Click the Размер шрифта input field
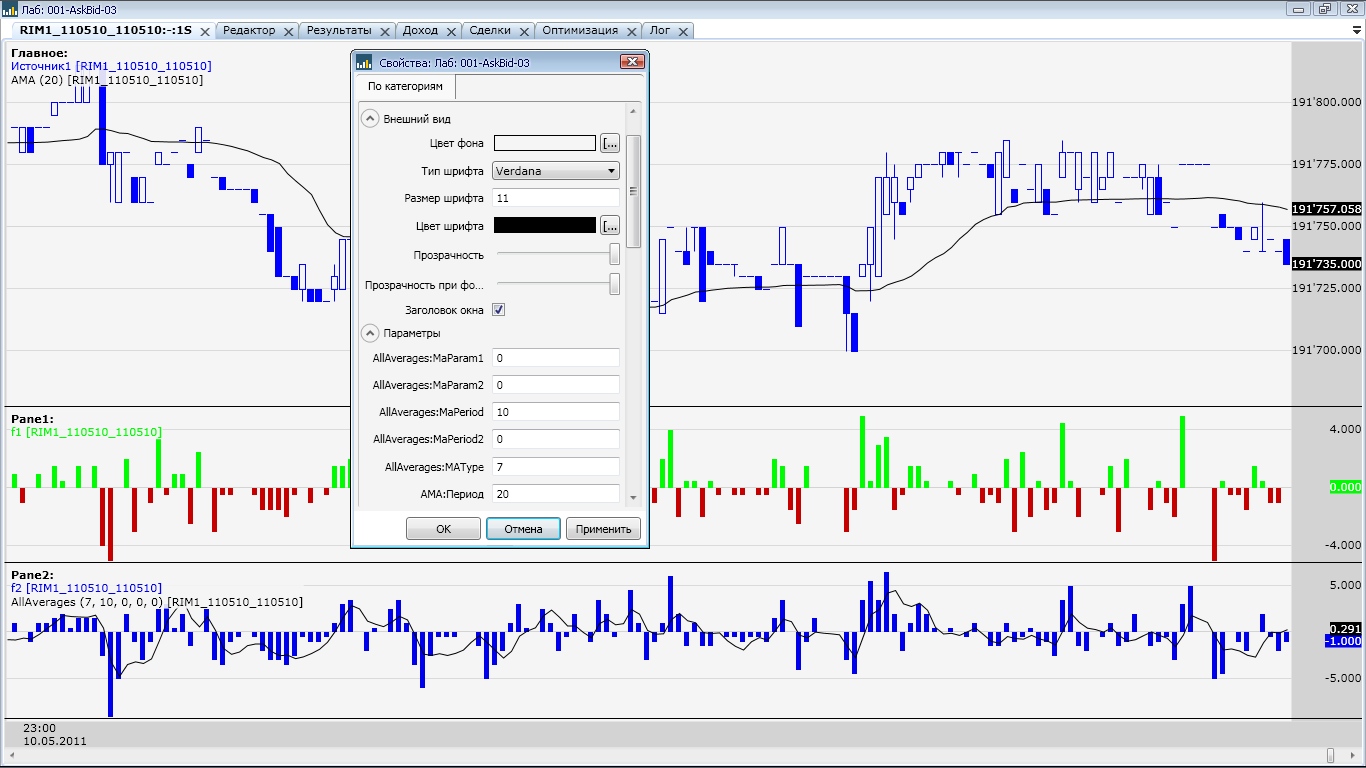Screen dimensions: 1366x768 click(556, 198)
